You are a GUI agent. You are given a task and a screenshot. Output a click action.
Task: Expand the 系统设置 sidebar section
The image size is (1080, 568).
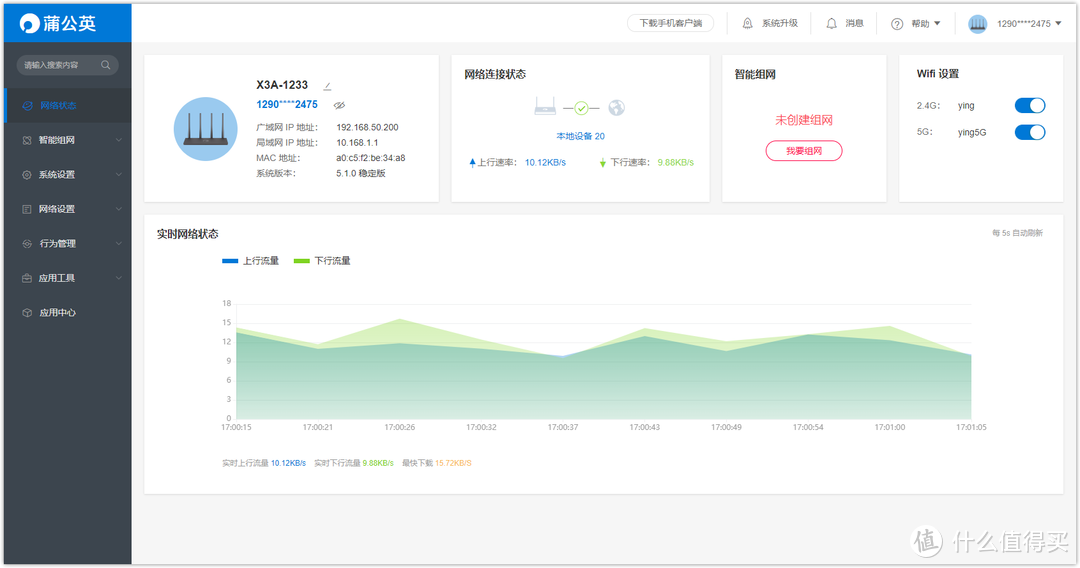[68, 175]
